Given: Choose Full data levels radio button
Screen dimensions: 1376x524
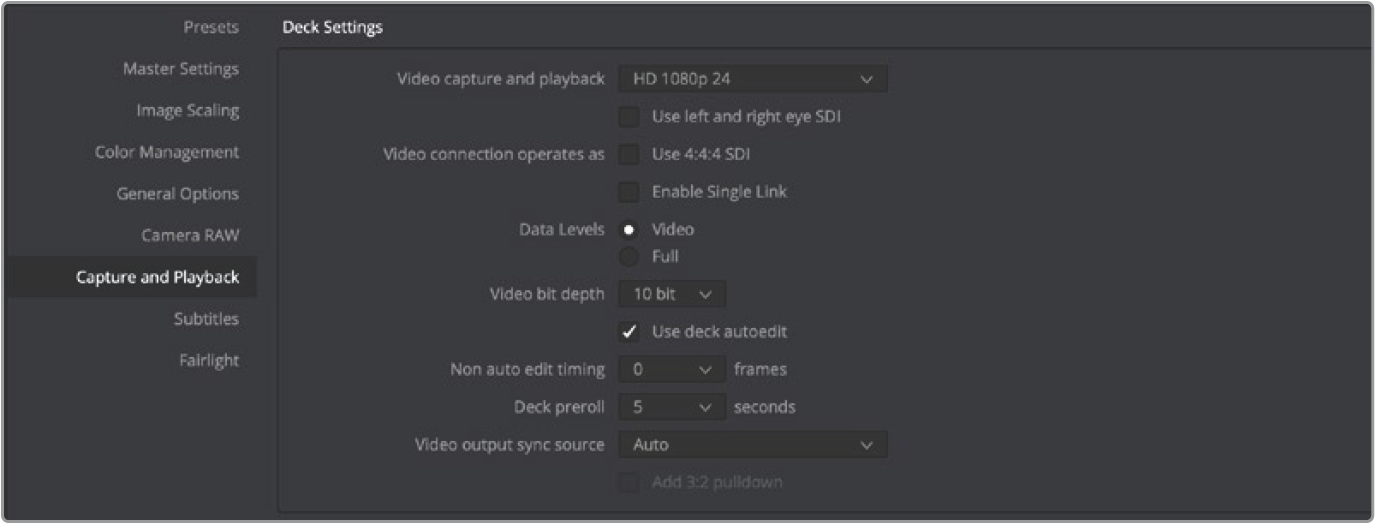Looking at the screenshot, I should click(629, 257).
